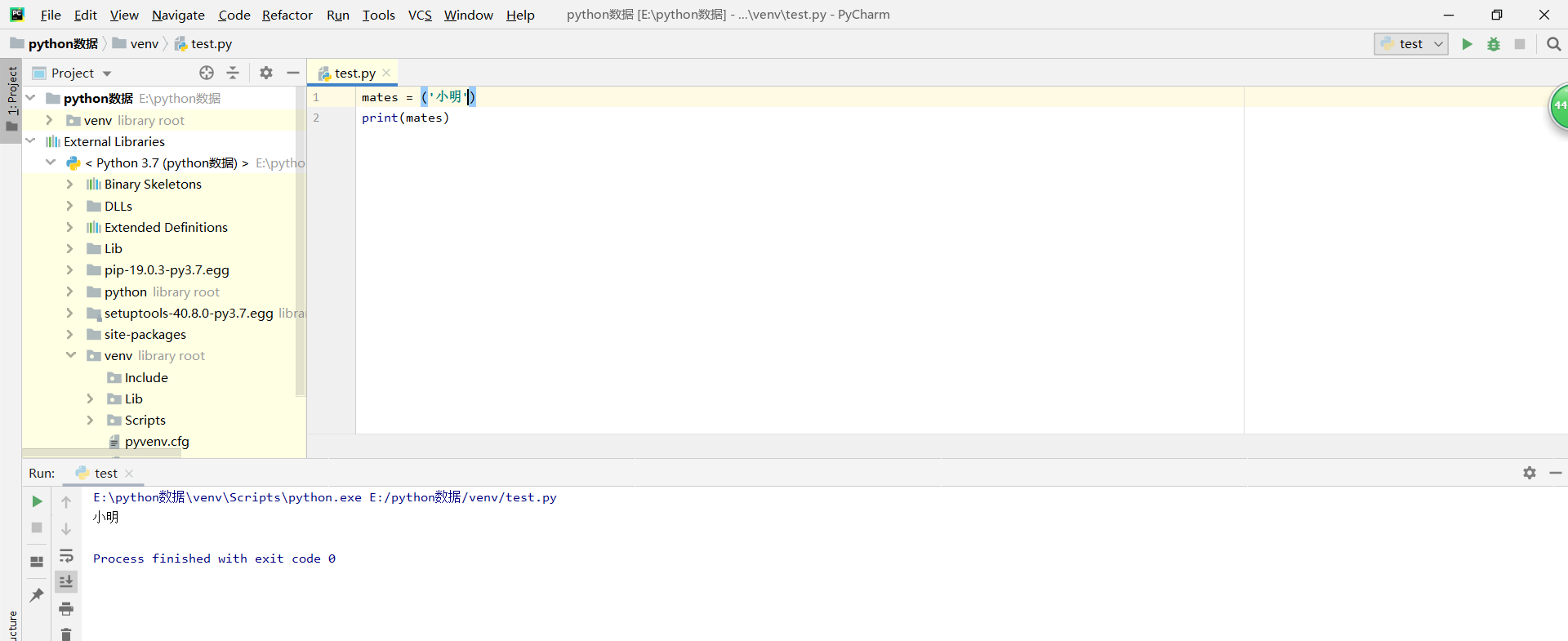Run the test configuration with green play icon

(x=1468, y=44)
